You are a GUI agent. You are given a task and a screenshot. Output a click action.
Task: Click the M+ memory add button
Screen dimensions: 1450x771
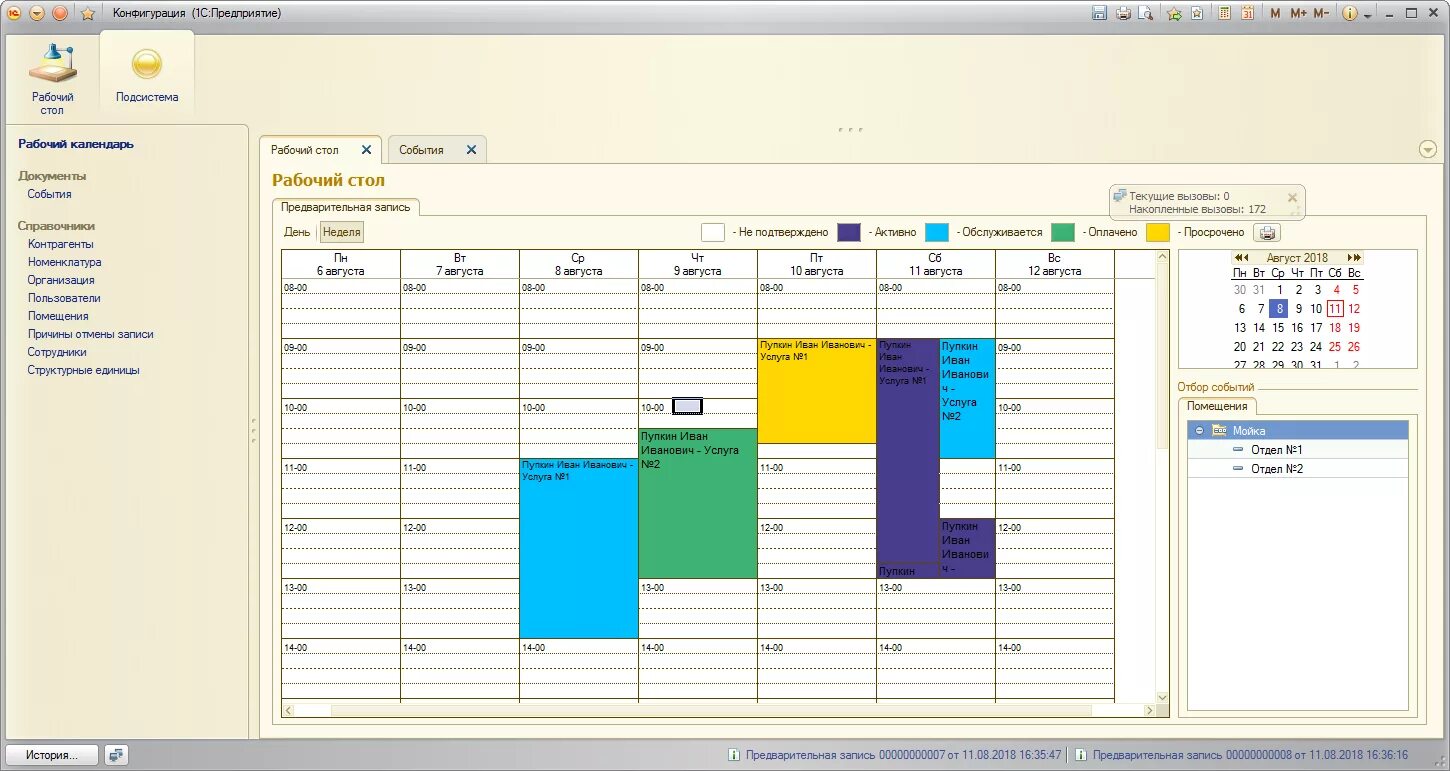pos(1298,13)
